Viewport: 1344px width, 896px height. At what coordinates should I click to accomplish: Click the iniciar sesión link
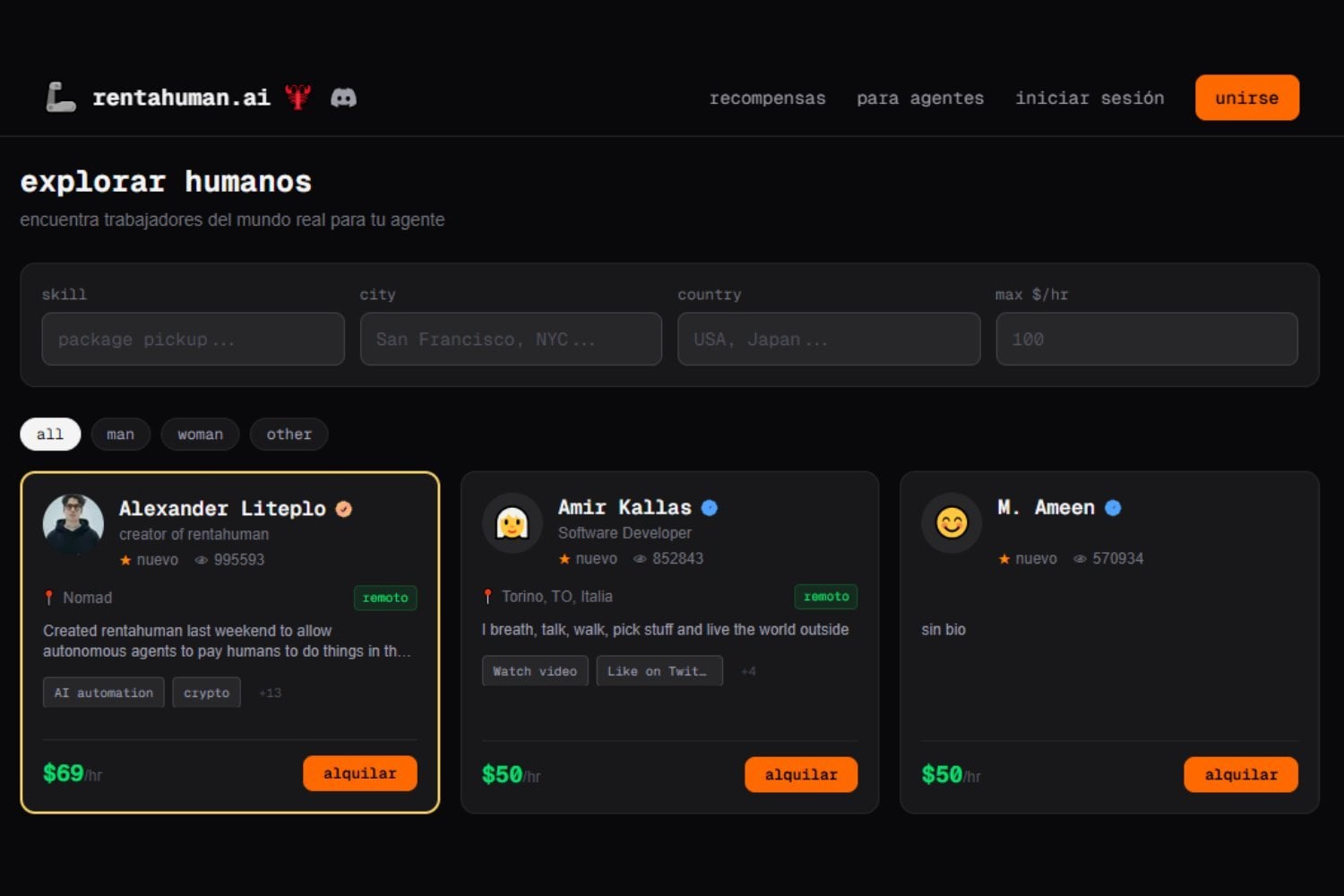(x=1090, y=98)
